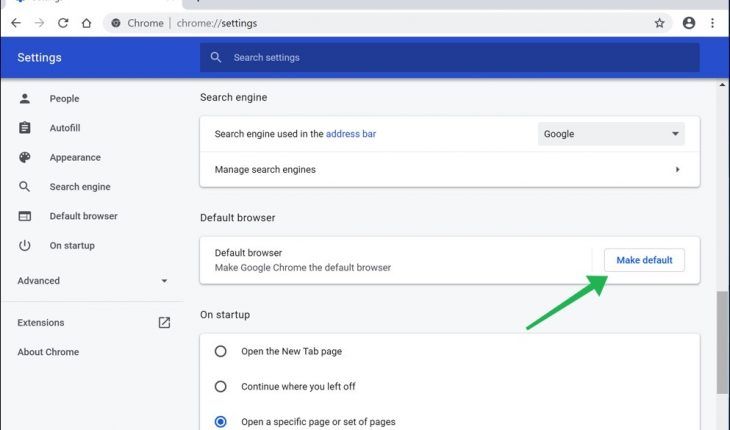Click the On startup power icon
Screen dimensions: 730x430
(x=25, y=245)
